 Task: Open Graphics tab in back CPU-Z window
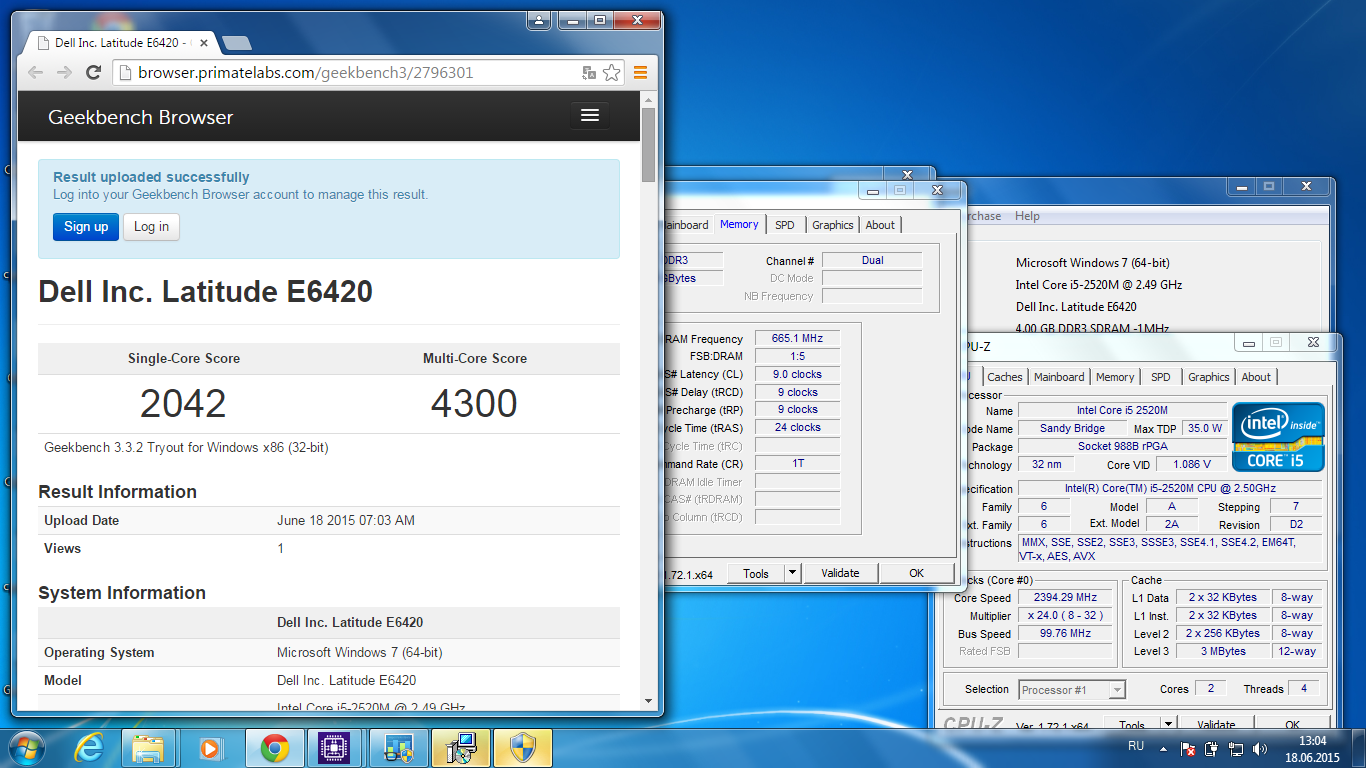coord(832,225)
